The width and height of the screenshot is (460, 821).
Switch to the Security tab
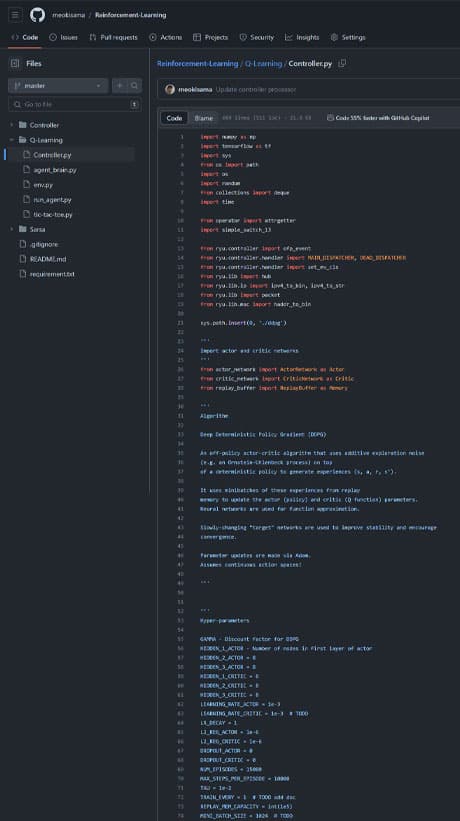coord(256,37)
